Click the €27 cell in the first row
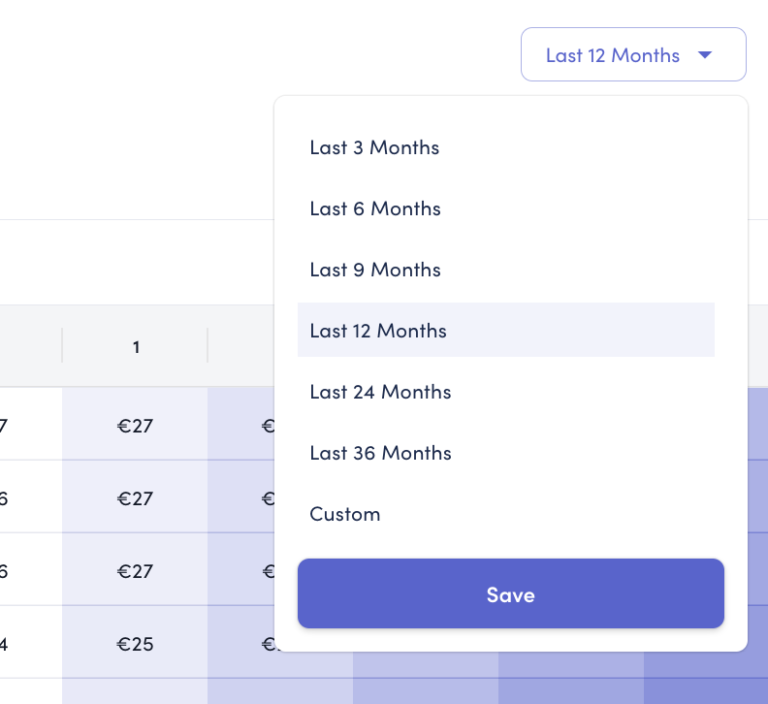This screenshot has height=704, width=768. point(135,426)
